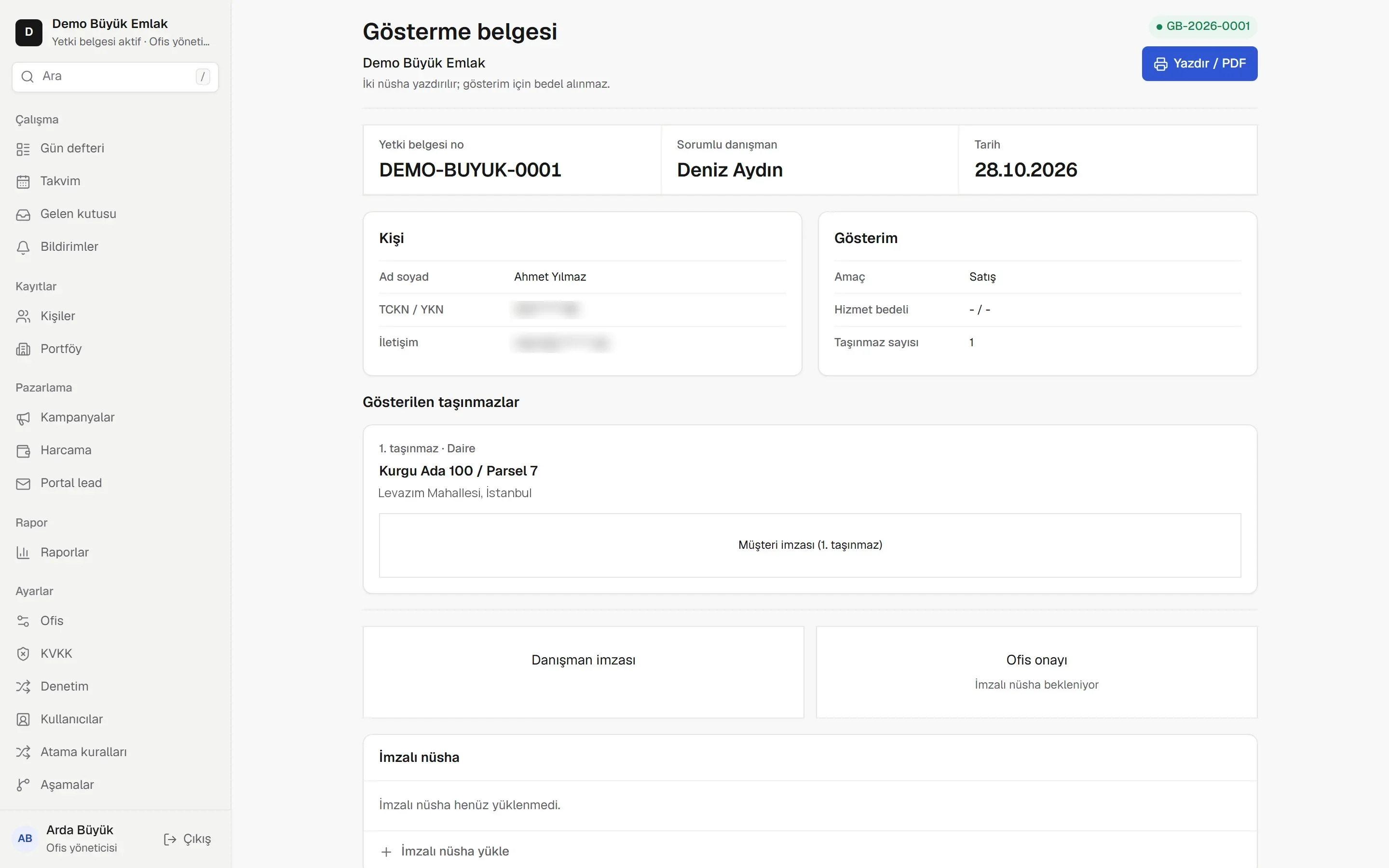Open Portföy menu label
1389x868 pixels.
[61, 349]
